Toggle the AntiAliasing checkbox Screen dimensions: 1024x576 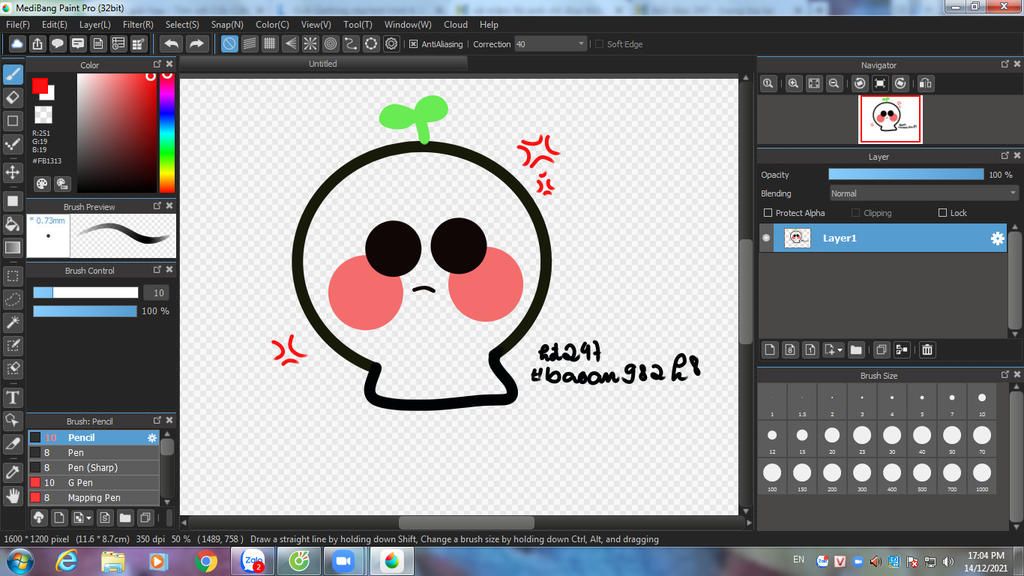413,44
